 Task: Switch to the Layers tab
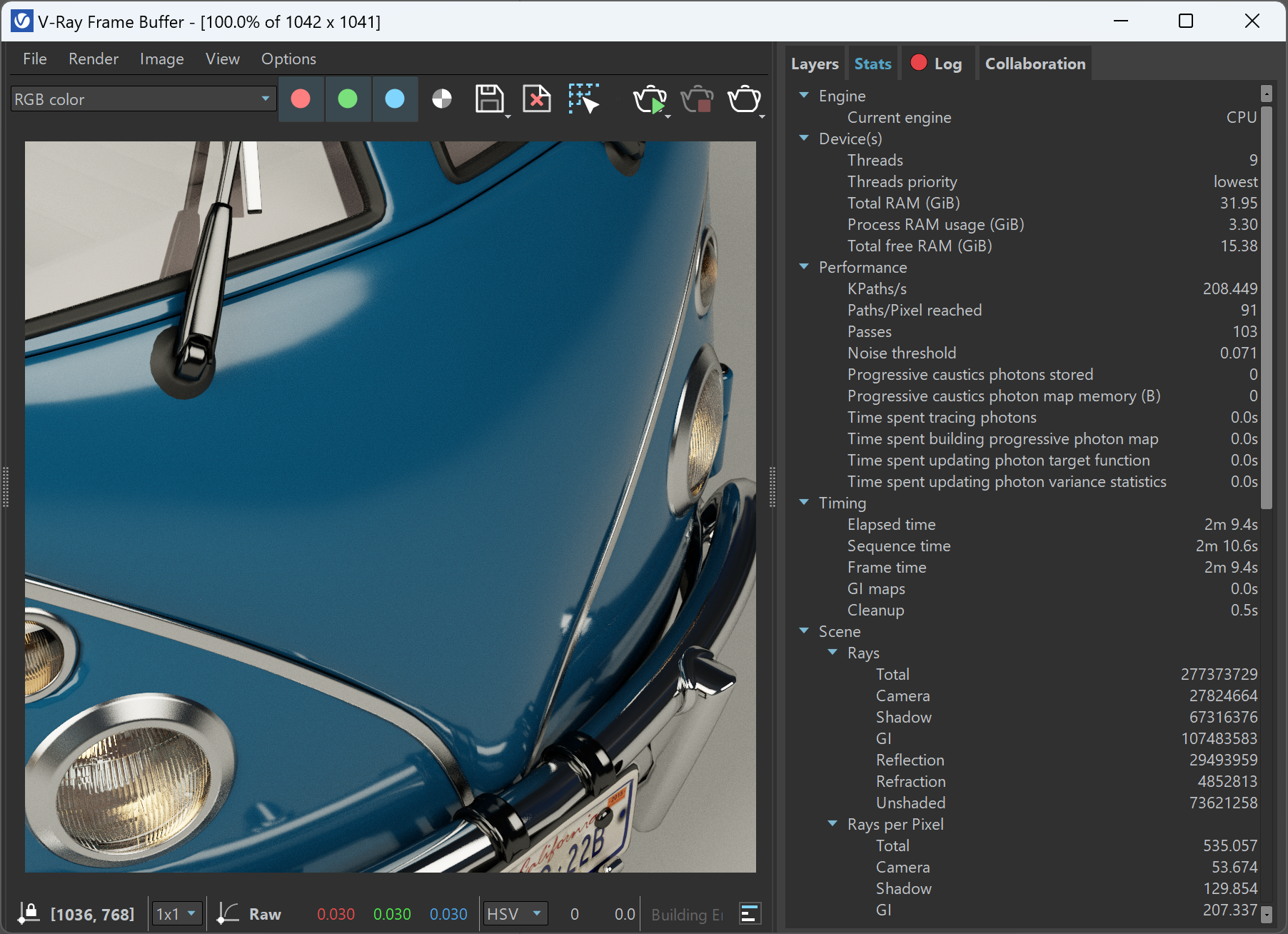coord(815,64)
